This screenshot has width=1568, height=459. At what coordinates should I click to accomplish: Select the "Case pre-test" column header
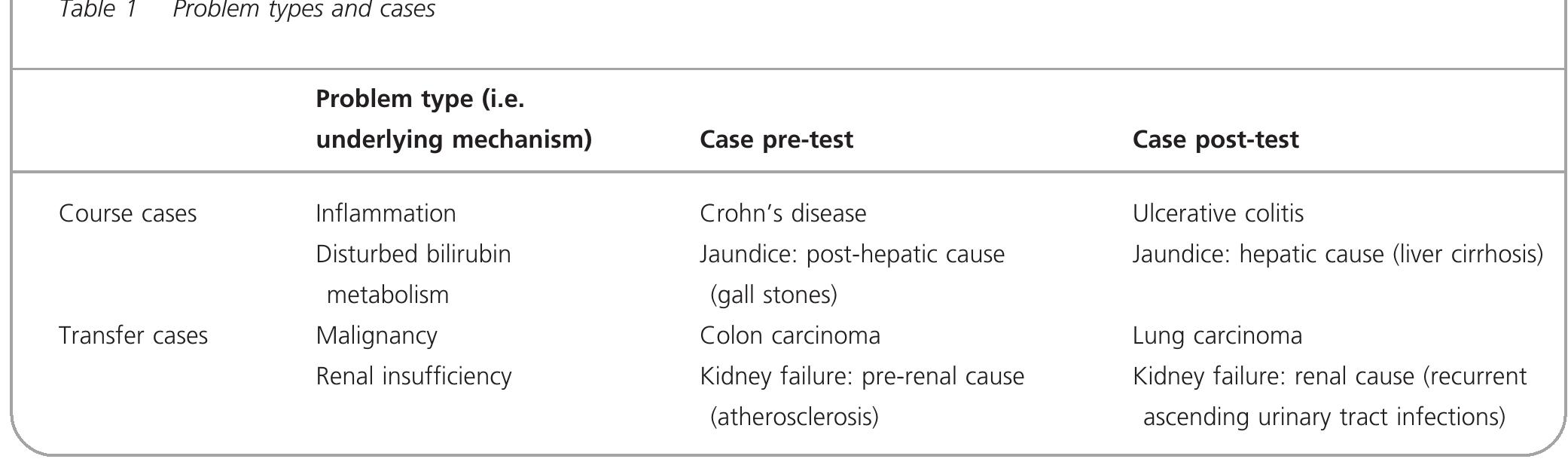click(776, 139)
